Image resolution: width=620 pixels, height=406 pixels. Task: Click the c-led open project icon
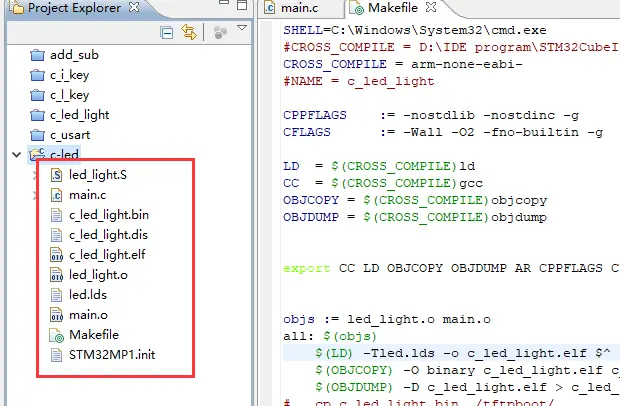[37, 154]
